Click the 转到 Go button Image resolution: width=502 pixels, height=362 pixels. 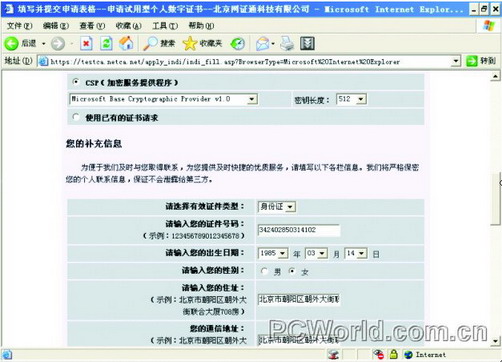pos(481,61)
